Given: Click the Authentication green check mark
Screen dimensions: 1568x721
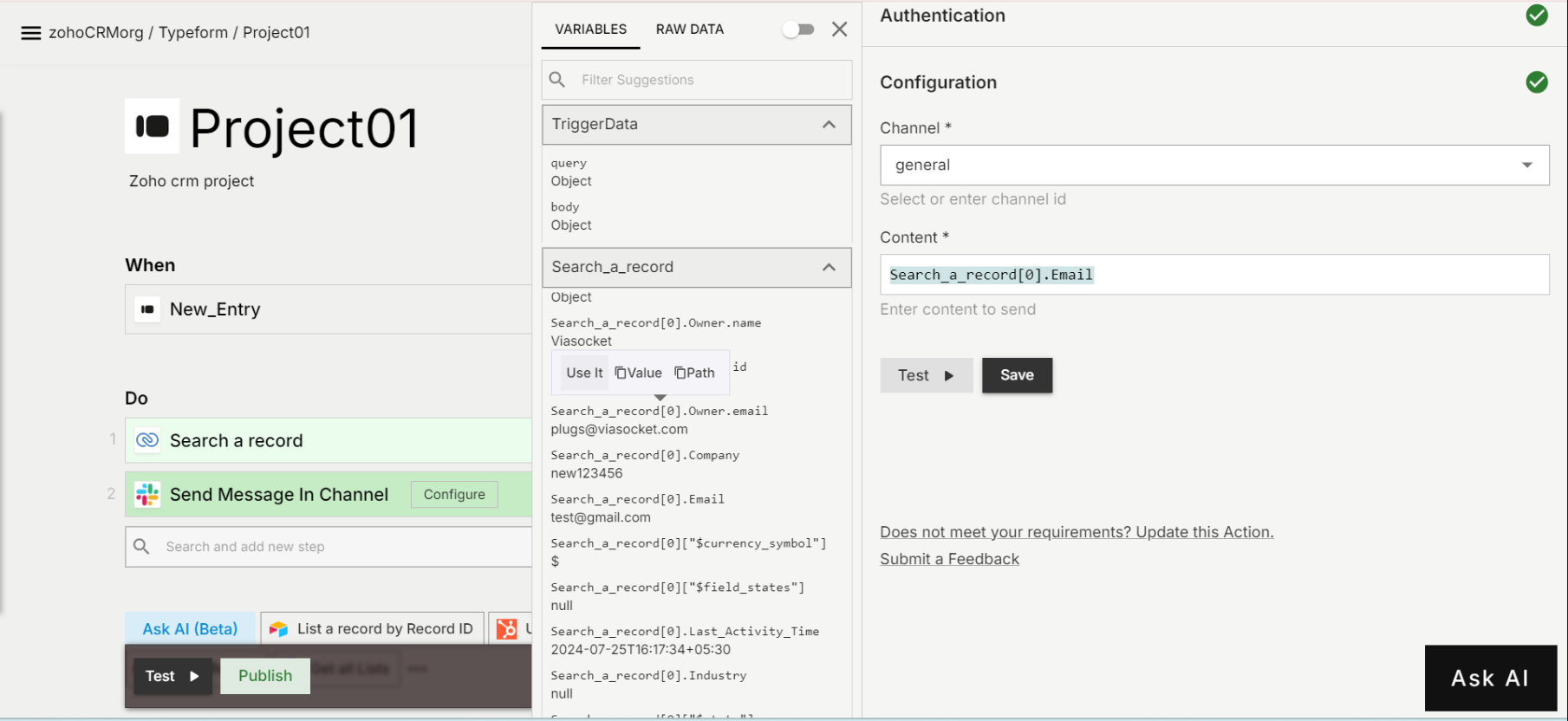Looking at the screenshot, I should [1537, 16].
